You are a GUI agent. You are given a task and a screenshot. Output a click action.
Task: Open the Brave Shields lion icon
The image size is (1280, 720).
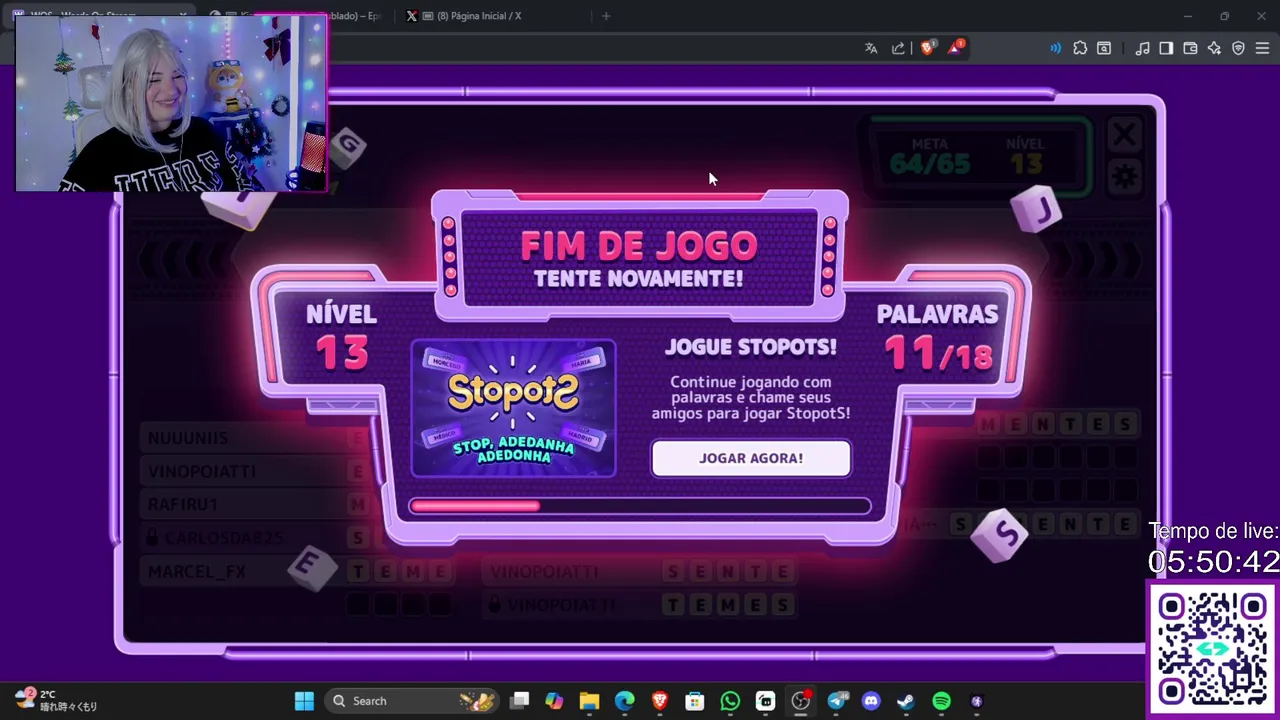[x=927, y=48]
